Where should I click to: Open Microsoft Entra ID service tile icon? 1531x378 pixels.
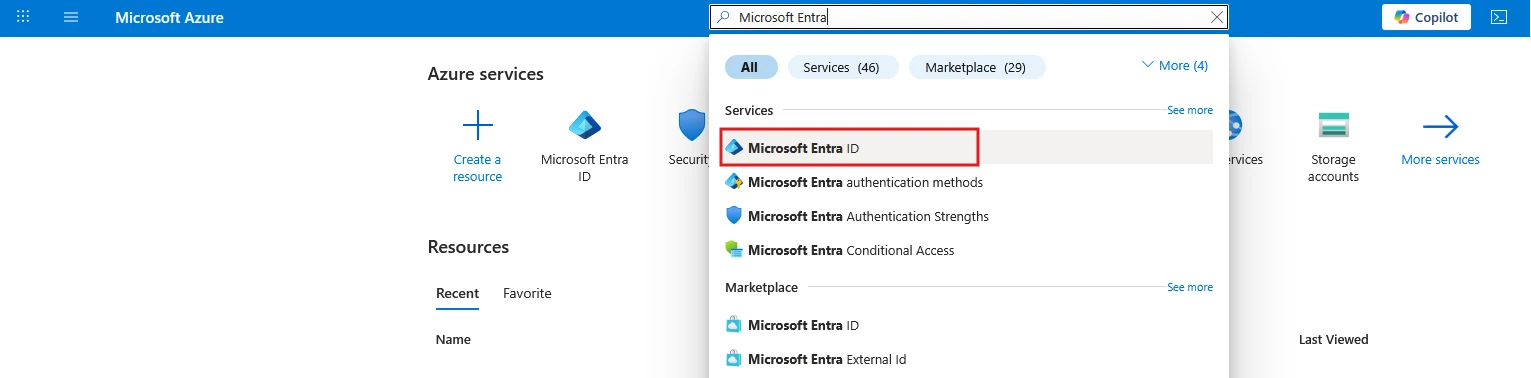coord(585,125)
